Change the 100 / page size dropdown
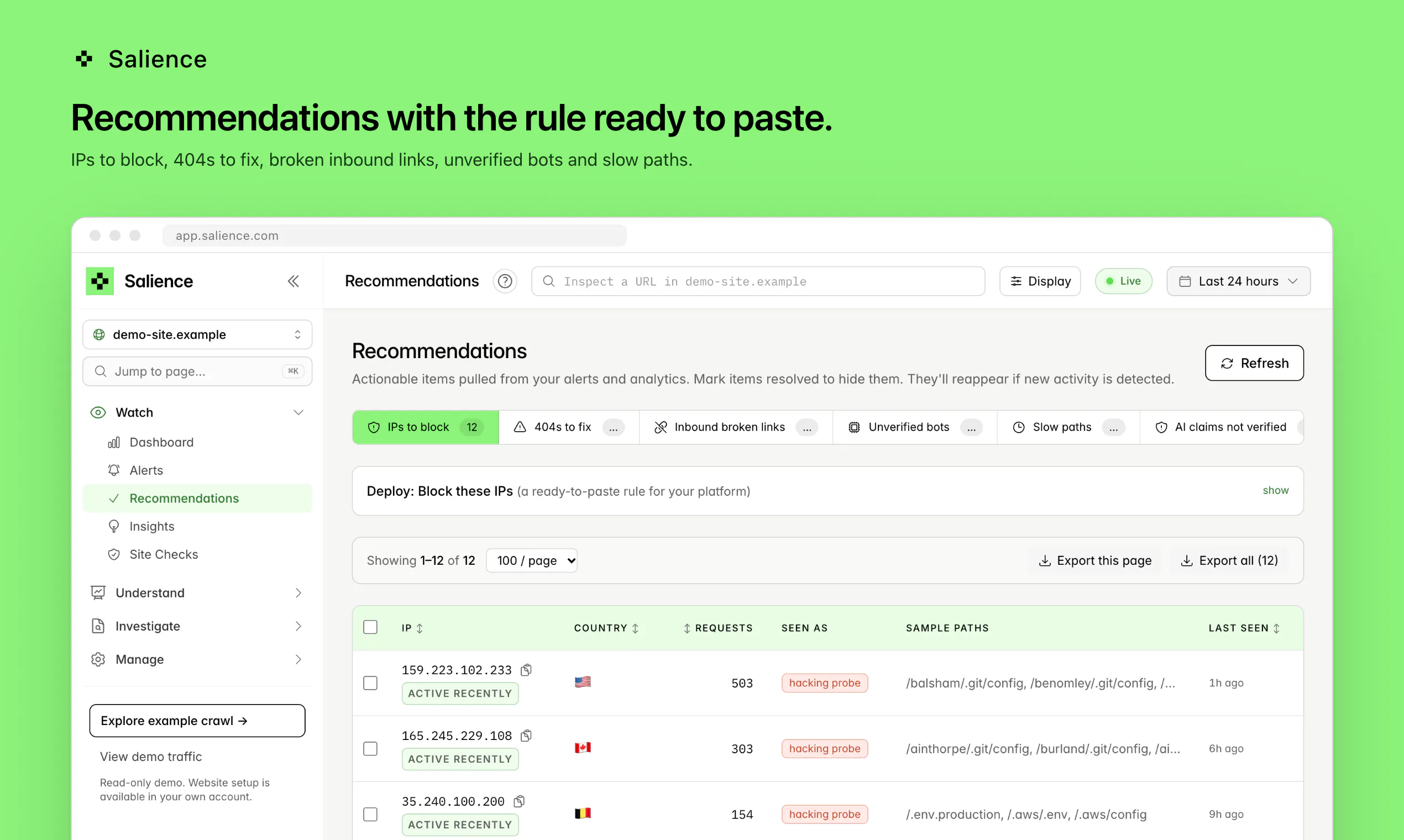1404x840 pixels. (x=532, y=560)
